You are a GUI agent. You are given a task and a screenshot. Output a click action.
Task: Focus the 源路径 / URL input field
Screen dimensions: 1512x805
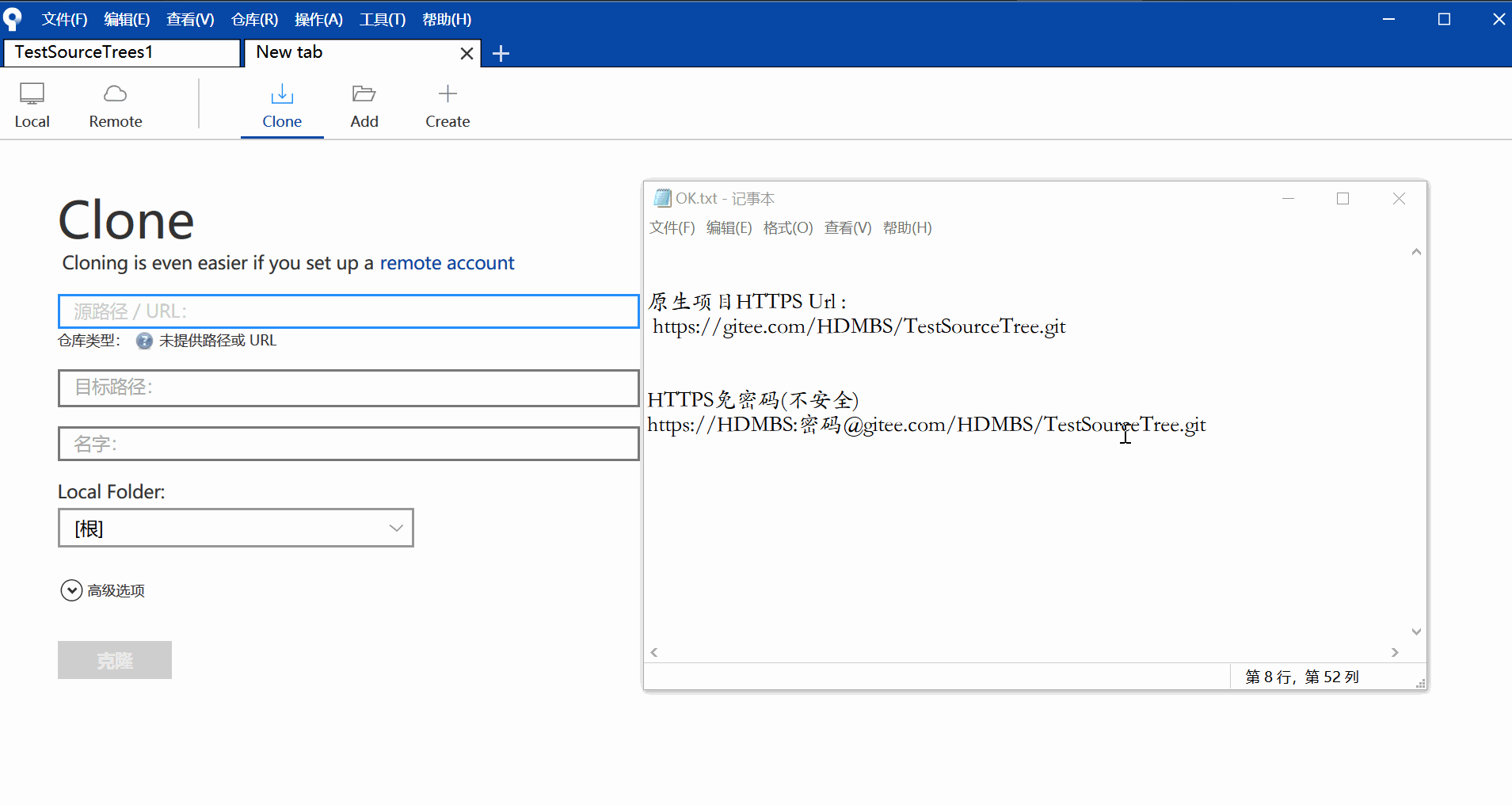pyautogui.click(x=348, y=311)
